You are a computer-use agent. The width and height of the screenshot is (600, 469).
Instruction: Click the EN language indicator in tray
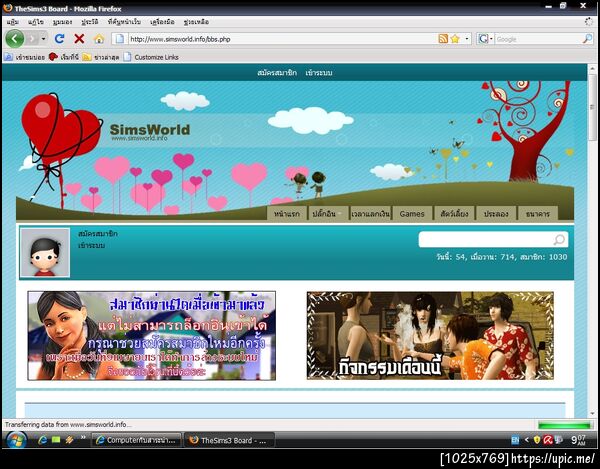[x=515, y=440]
